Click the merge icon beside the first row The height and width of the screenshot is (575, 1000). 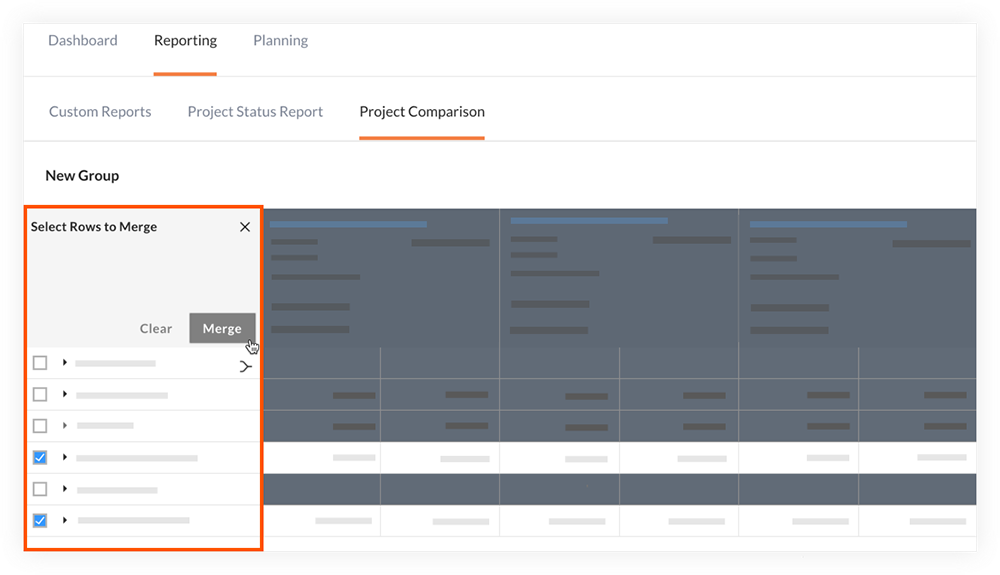coord(246,367)
